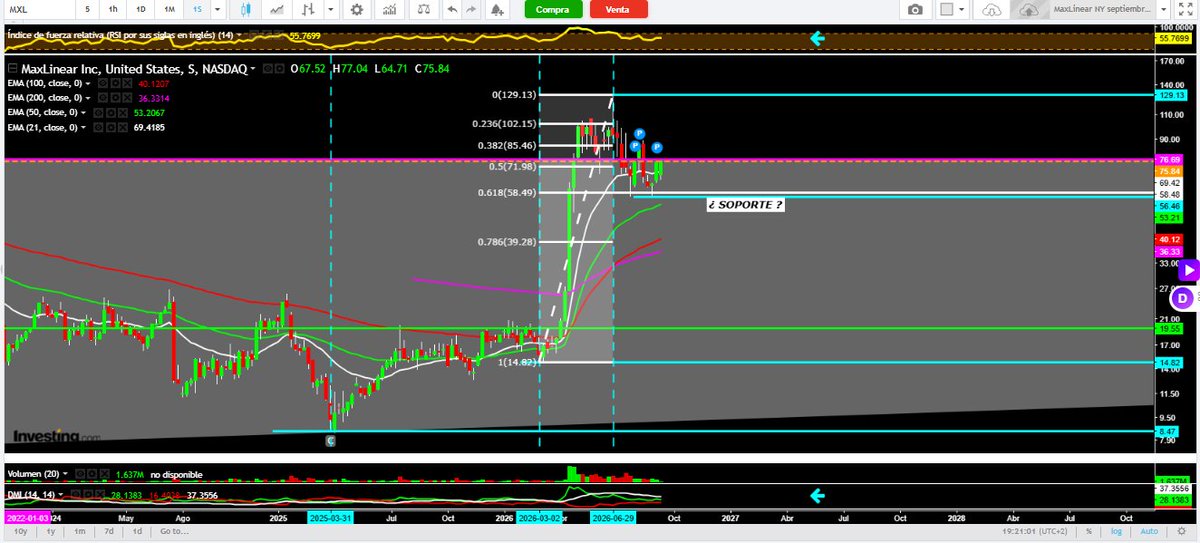Expand the EMA (100, close, 0) dropdown arrow
Viewport: 1200px width, 543px height.
[x=88, y=84]
